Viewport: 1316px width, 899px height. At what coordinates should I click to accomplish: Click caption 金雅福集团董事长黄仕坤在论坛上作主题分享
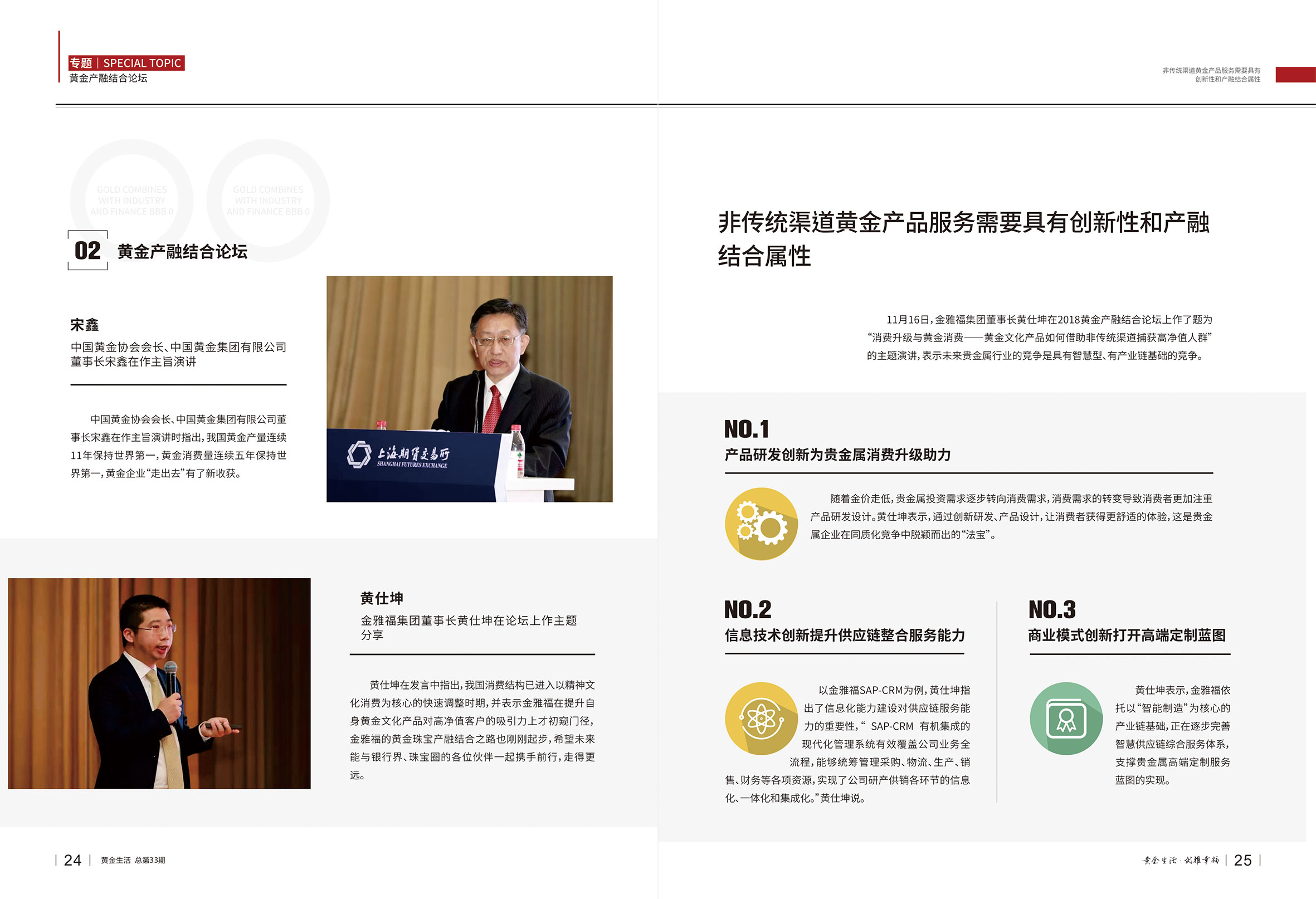[469, 628]
